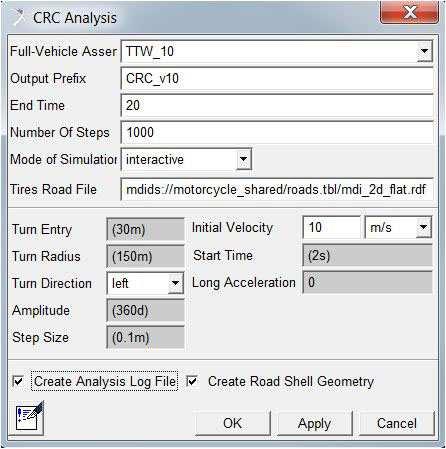Toggle the Create Analysis Log File checkbox
Screen dimensions: 446x449
18,381
